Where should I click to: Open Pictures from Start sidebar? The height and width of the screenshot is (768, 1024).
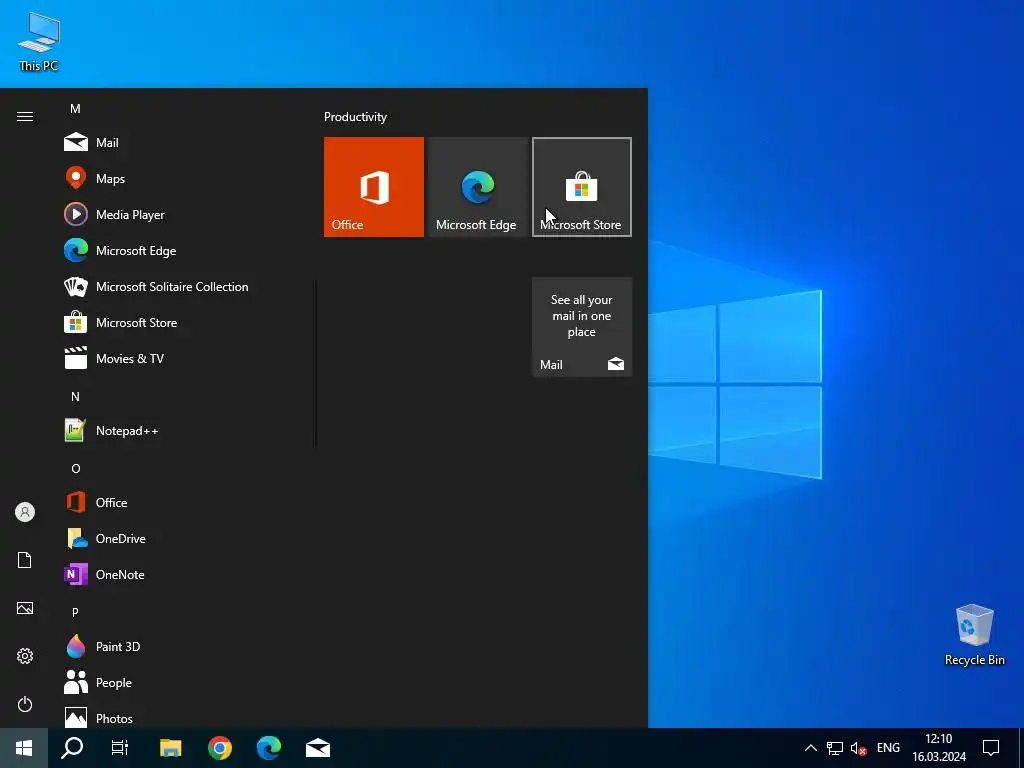pyautogui.click(x=25, y=608)
